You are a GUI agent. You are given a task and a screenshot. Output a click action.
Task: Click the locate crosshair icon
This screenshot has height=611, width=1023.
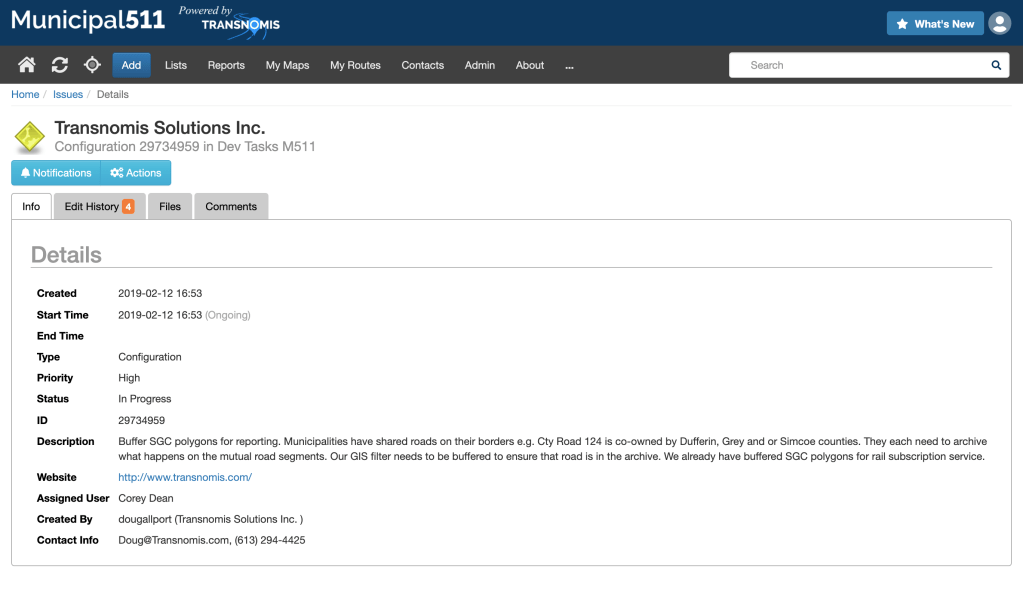point(92,65)
